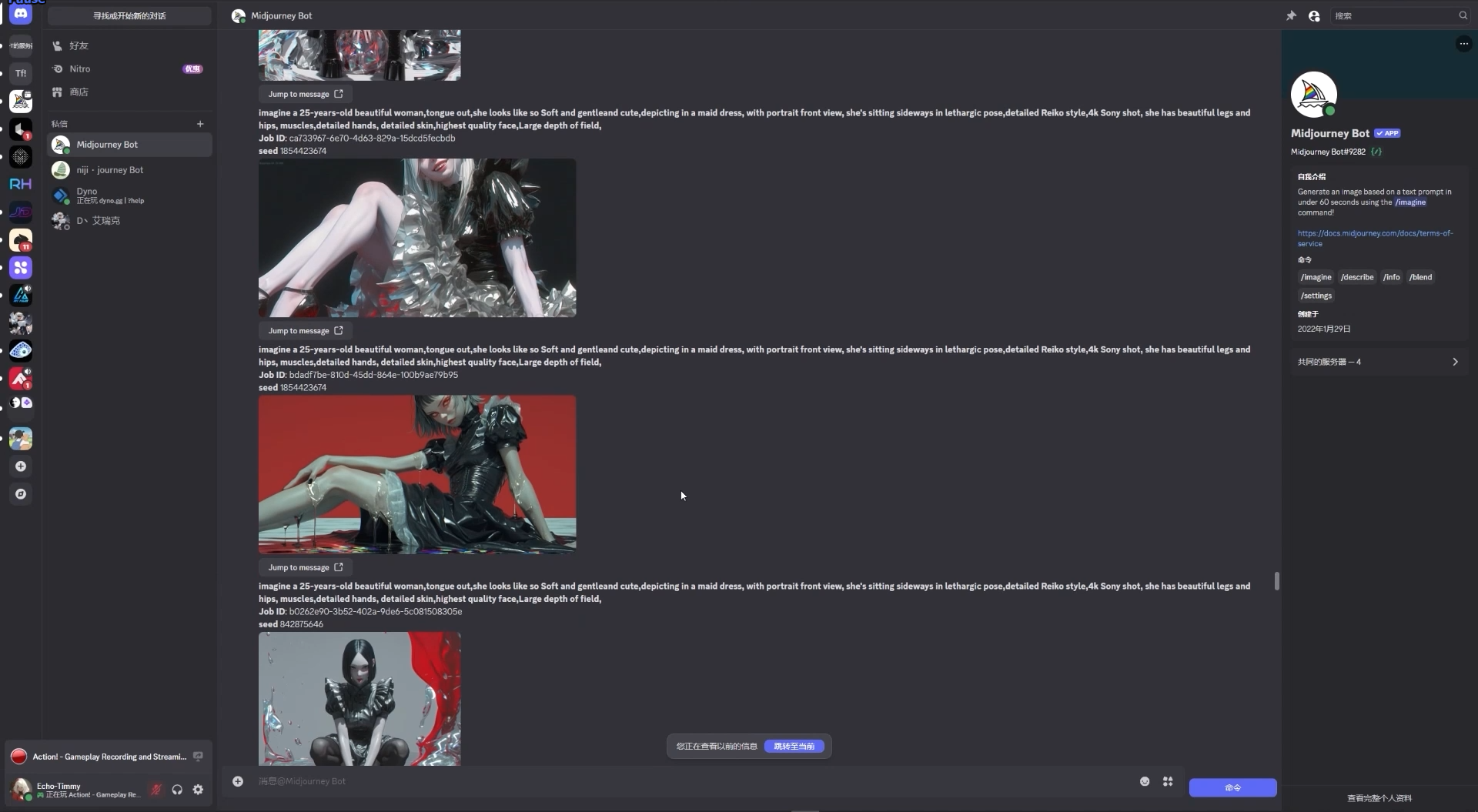This screenshot has height=812, width=1478.
Task: Click the jump to present (跳转至当前) button
Action: pyautogui.click(x=794, y=746)
